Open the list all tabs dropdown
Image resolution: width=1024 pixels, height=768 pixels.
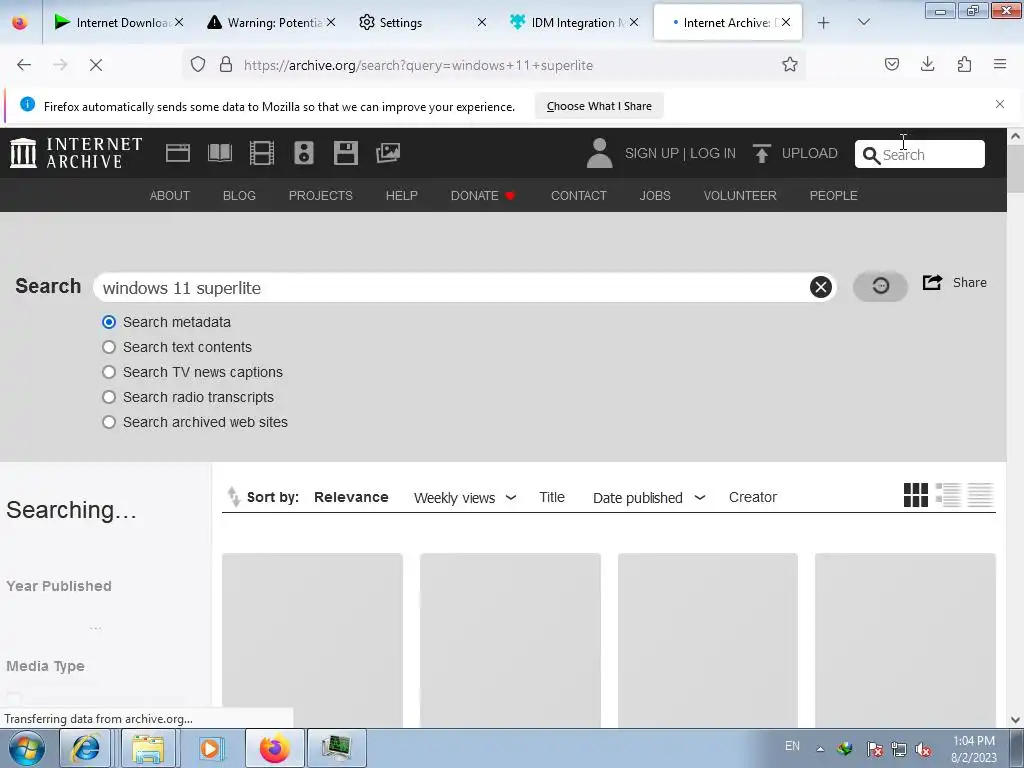(863, 22)
